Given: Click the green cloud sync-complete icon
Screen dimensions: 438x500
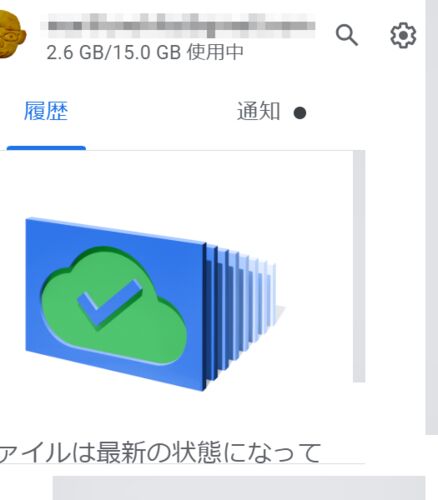Looking at the screenshot, I should click(113, 306).
